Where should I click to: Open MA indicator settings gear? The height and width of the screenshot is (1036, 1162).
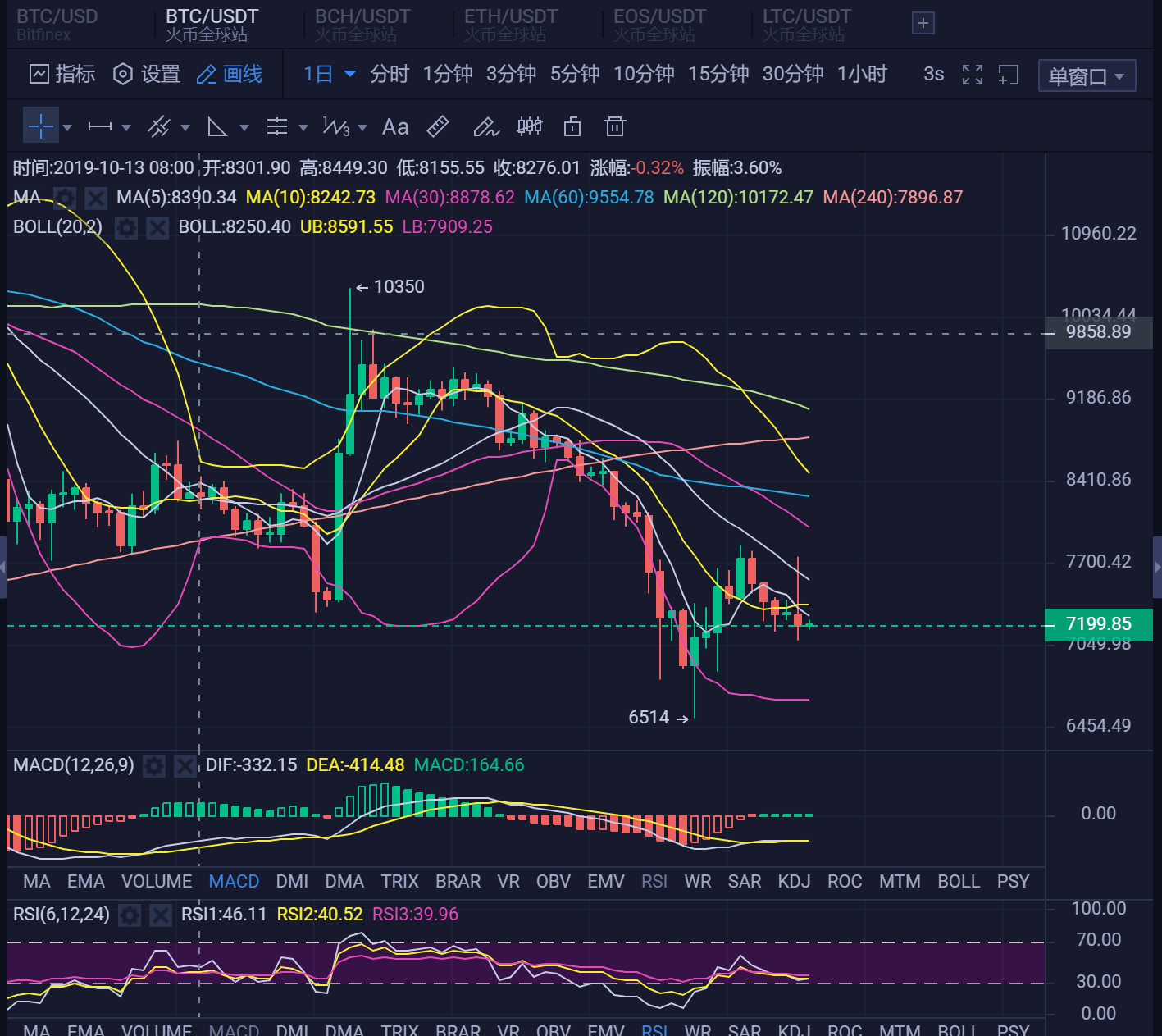(x=65, y=198)
